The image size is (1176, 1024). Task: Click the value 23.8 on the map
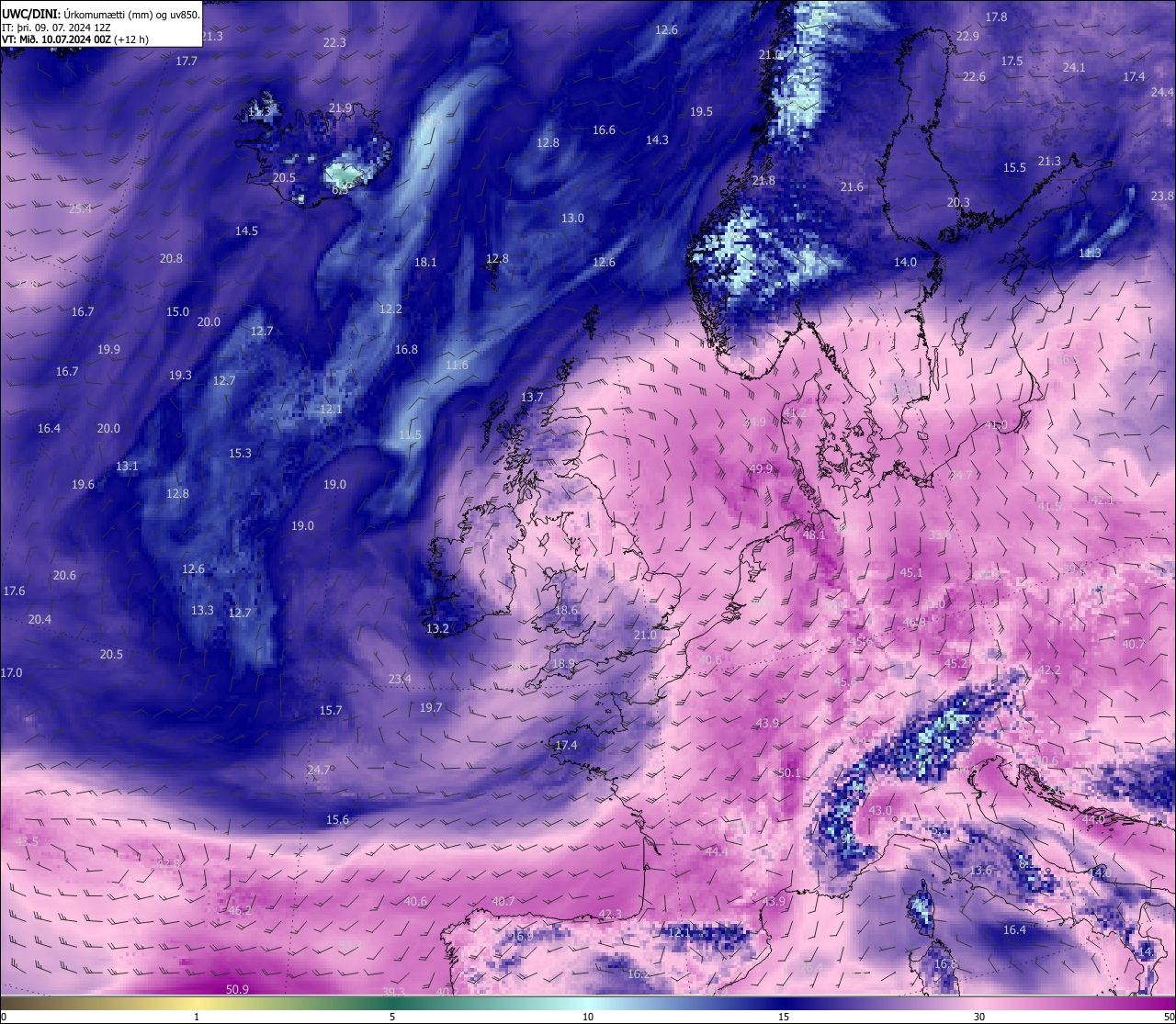pos(1162,196)
